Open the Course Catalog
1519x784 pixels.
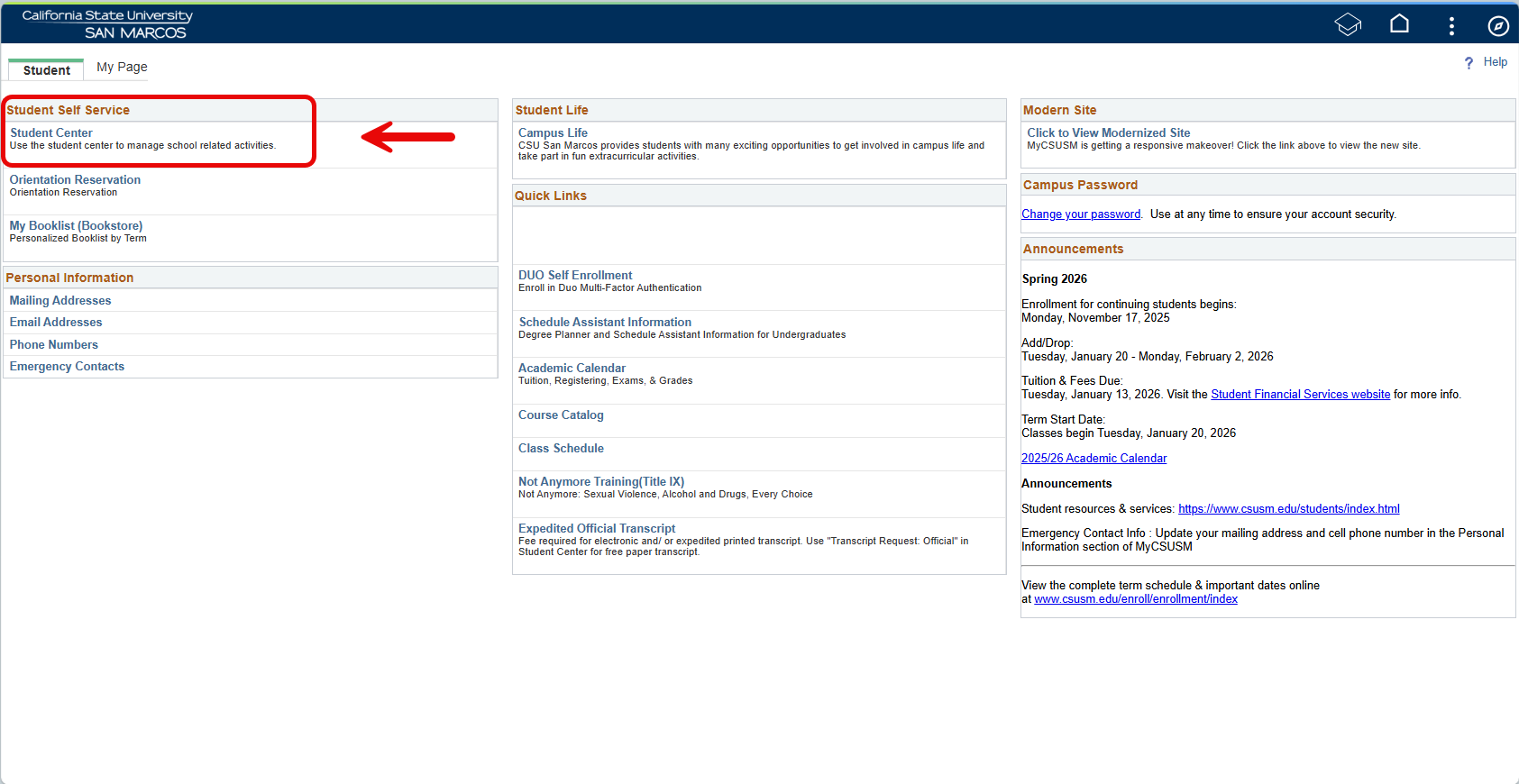561,415
